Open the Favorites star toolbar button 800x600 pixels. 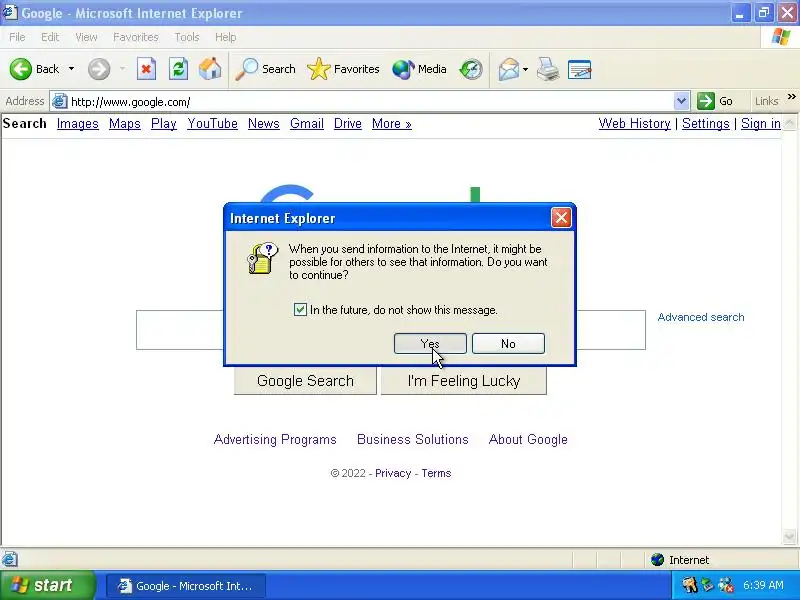click(343, 69)
